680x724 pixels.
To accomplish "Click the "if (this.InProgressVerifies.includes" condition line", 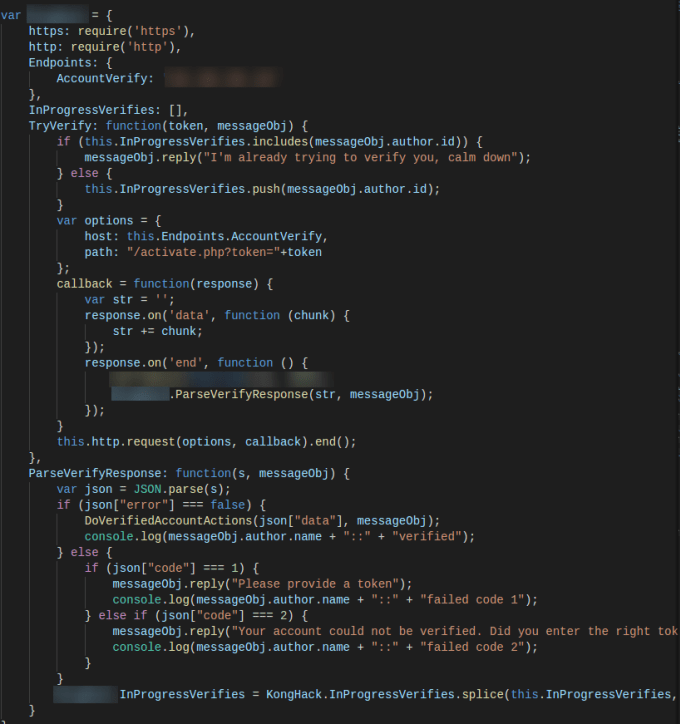I will [x=270, y=142].
